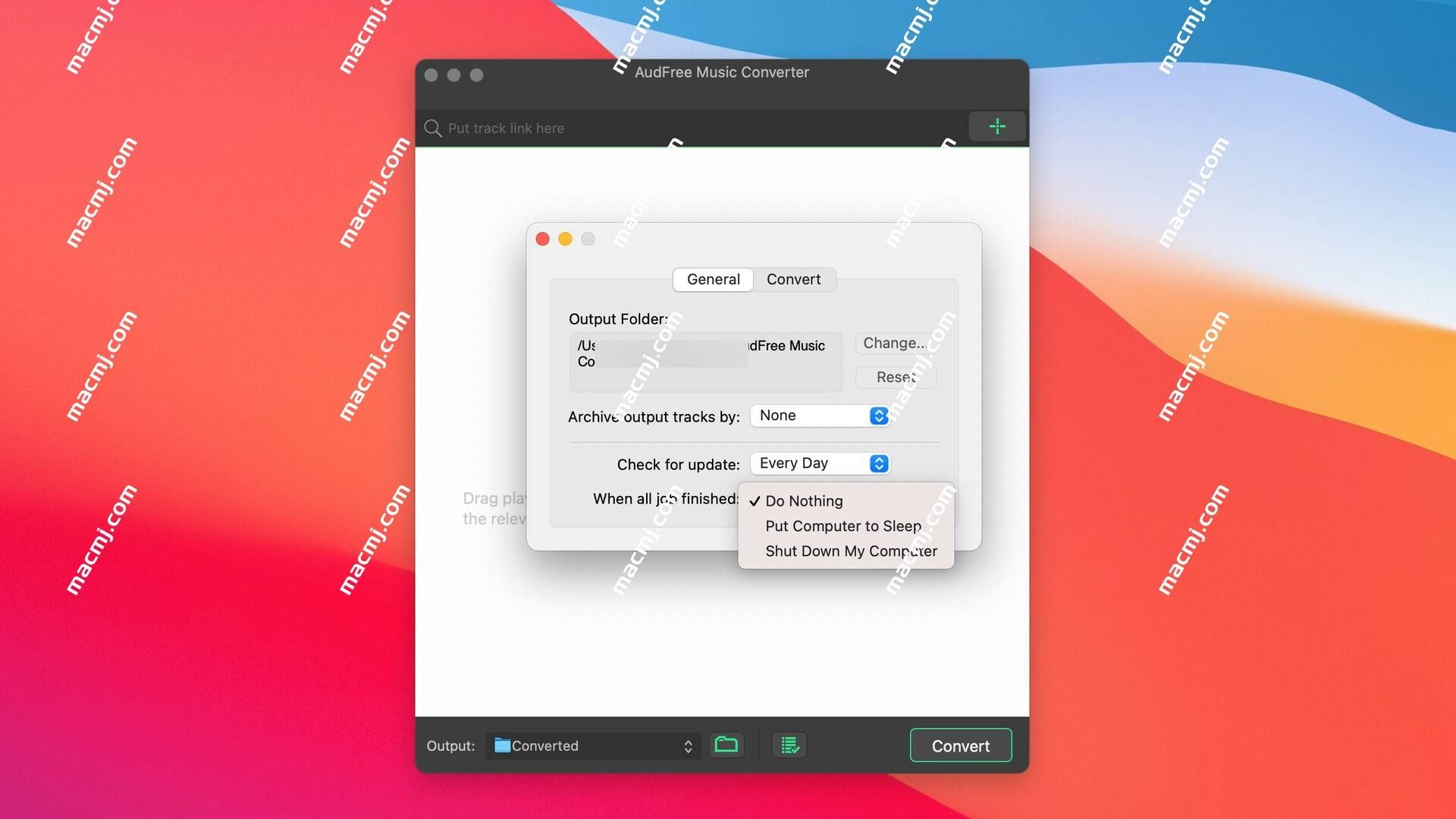Select the General settings tab
Screen dimensions: 1456x819
tap(713, 279)
